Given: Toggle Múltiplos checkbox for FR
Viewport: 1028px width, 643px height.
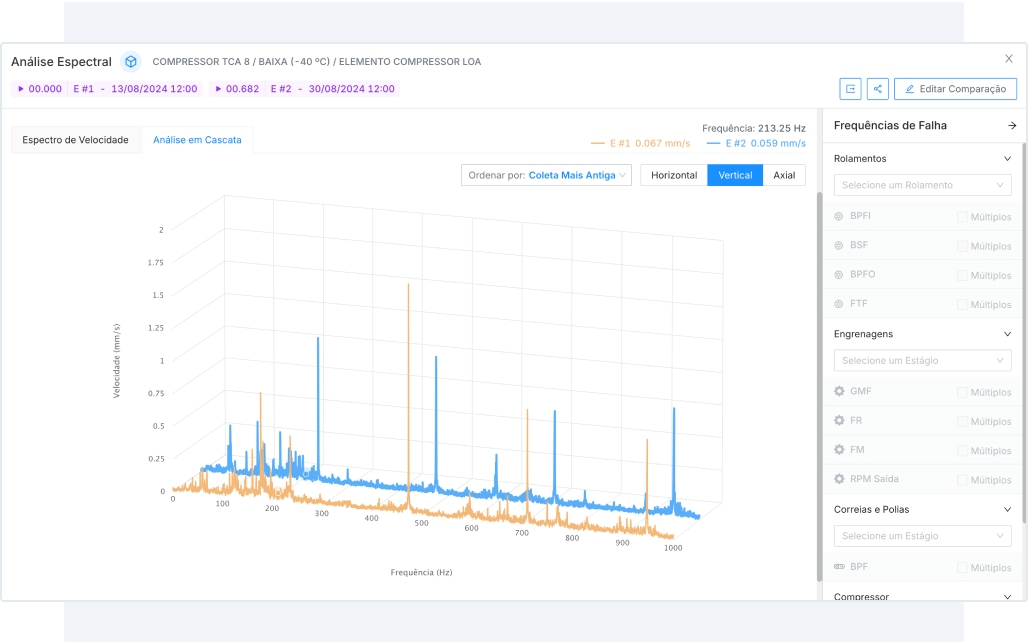Looking at the screenshot, I should click(x=962, y=421).
